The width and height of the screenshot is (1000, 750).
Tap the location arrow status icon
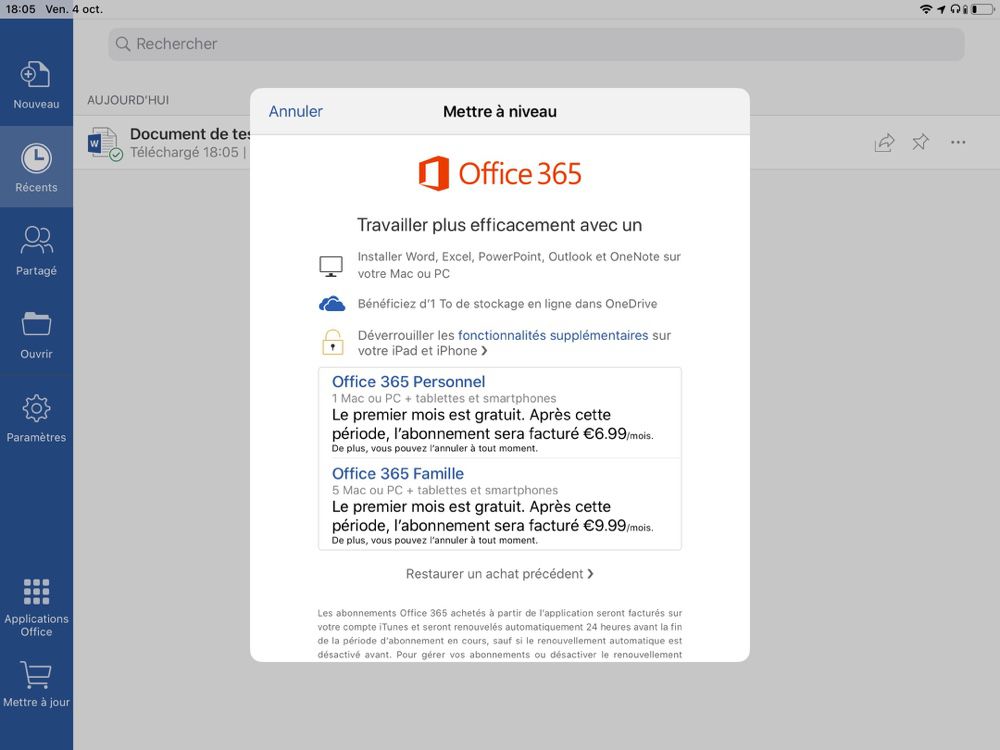[941, 9]
